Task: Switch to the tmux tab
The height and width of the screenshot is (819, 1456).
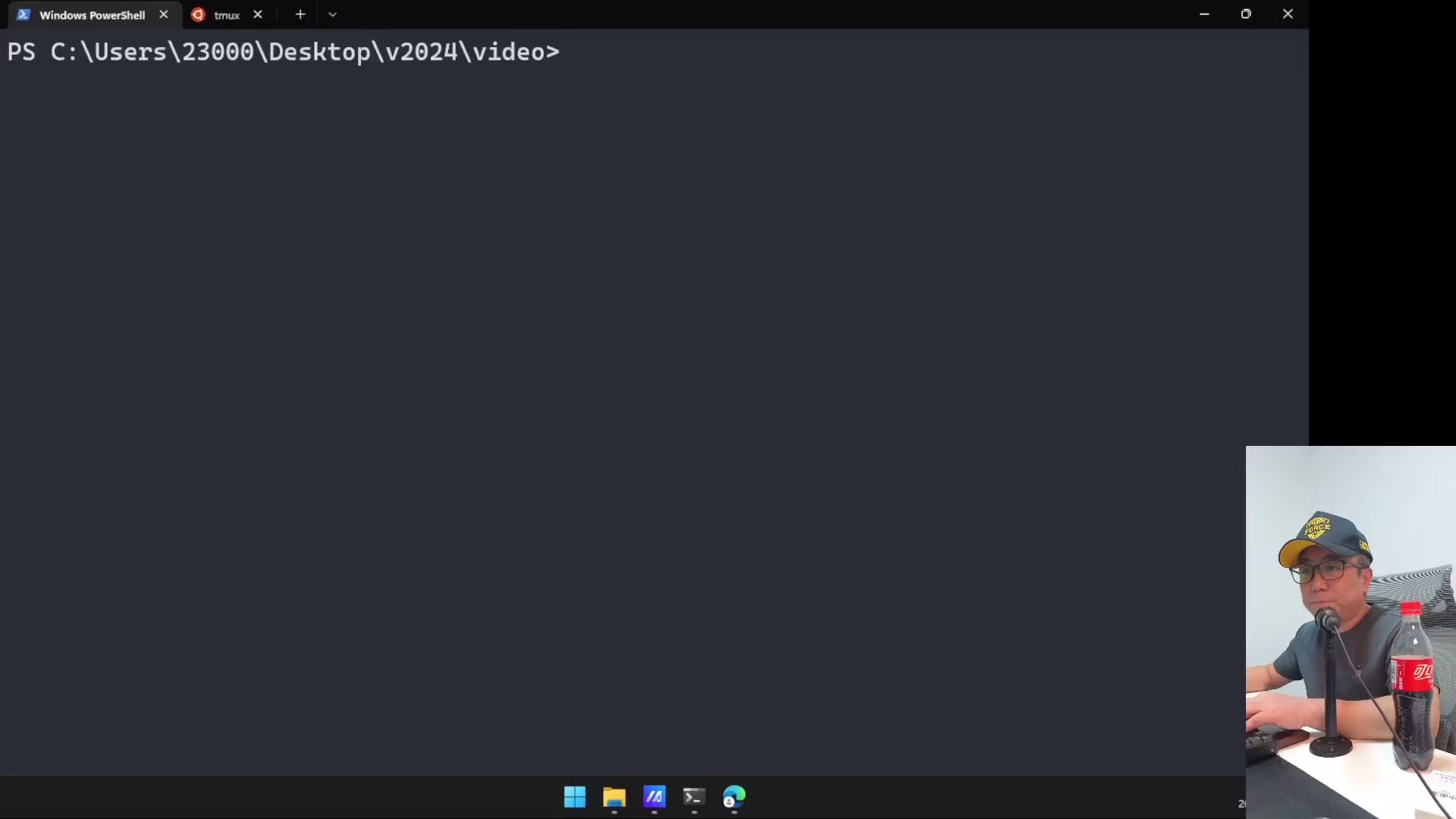Action: click(x=225, y=14)
